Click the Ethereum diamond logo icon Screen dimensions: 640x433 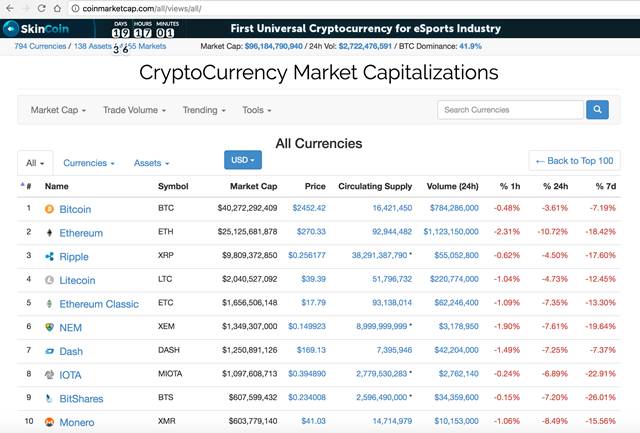point(49,233)
